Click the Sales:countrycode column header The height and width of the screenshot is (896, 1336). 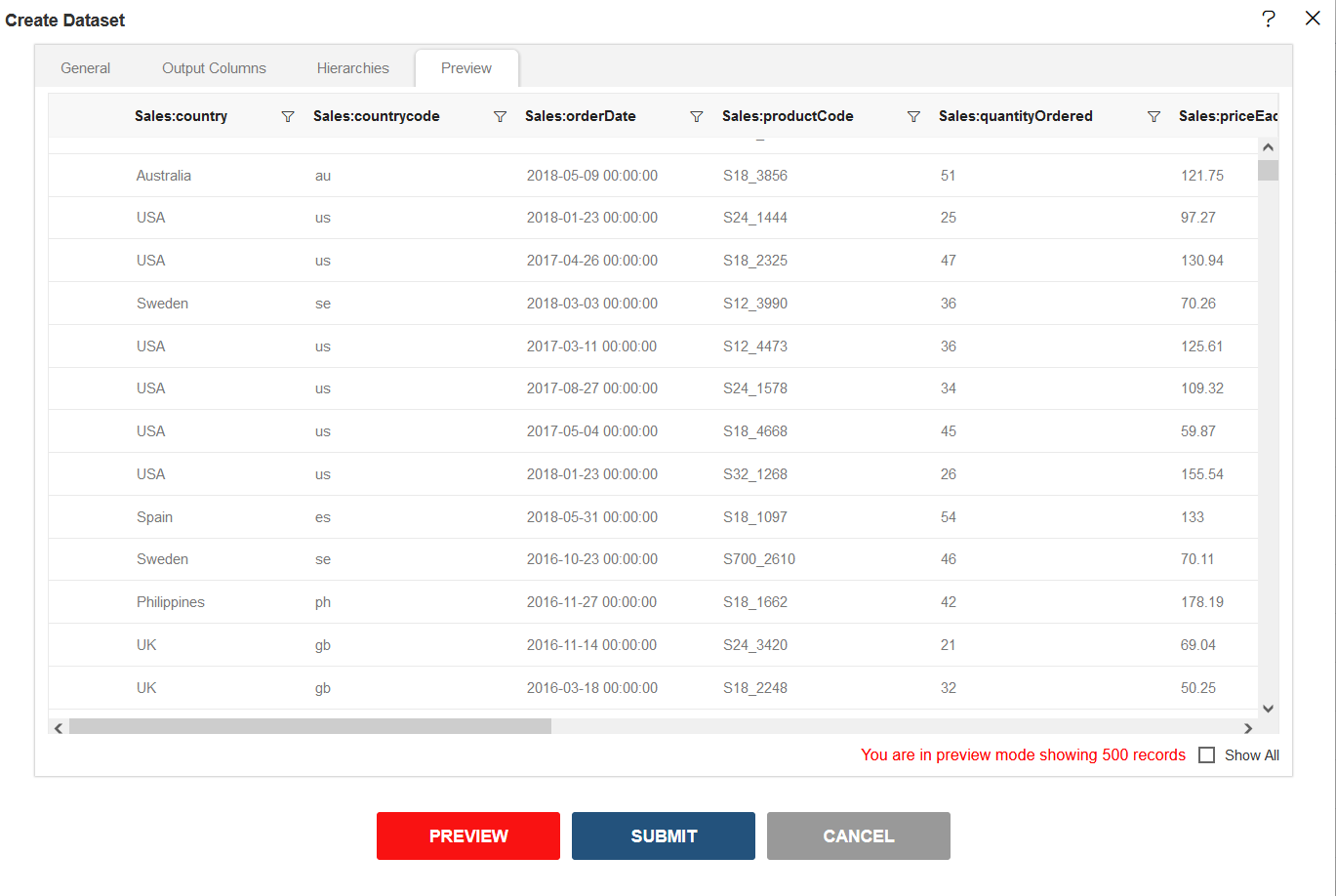click(x=377, y=116)
